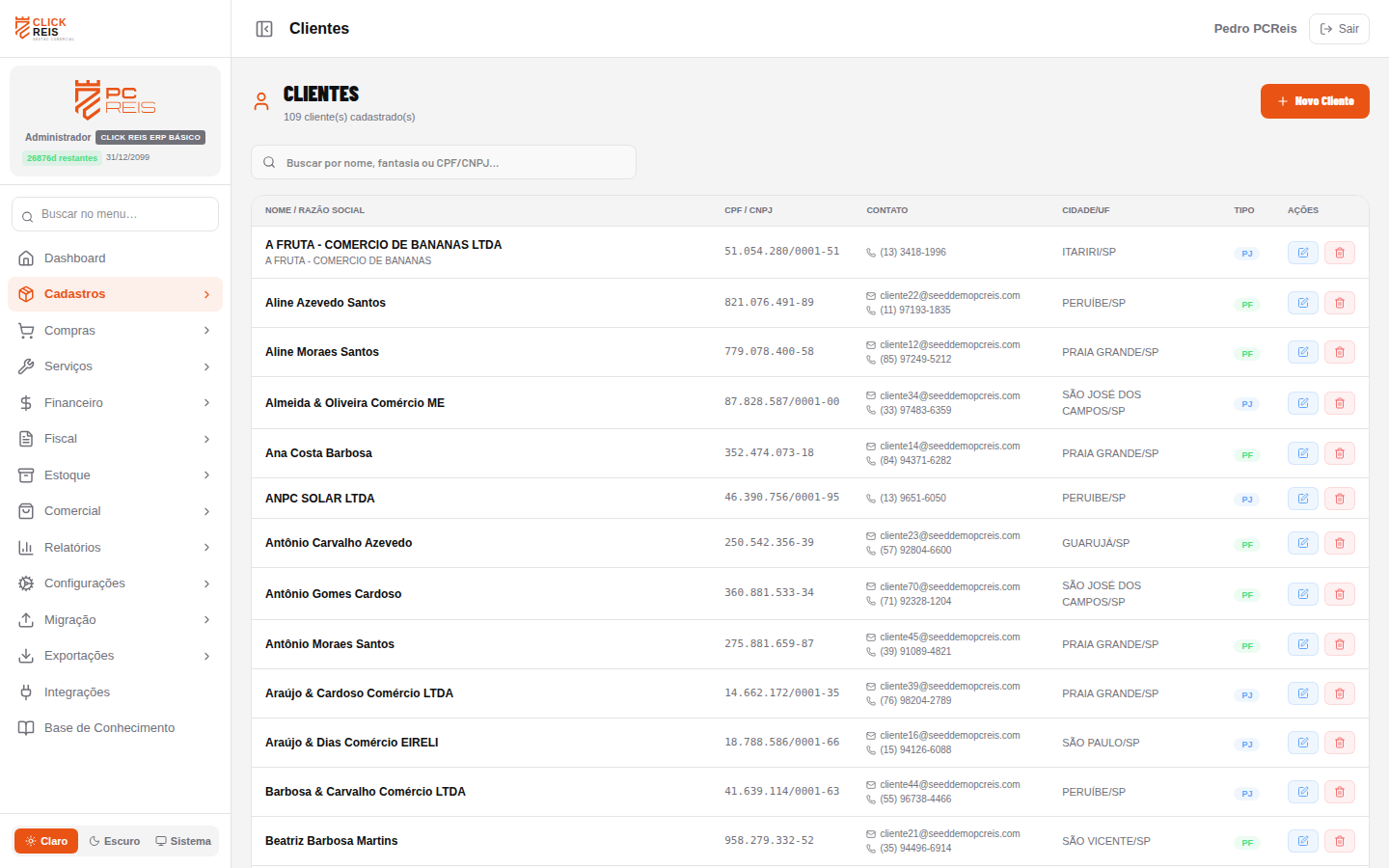
Task: Focus the Buscar no menu field
Action: click(115, 214)
